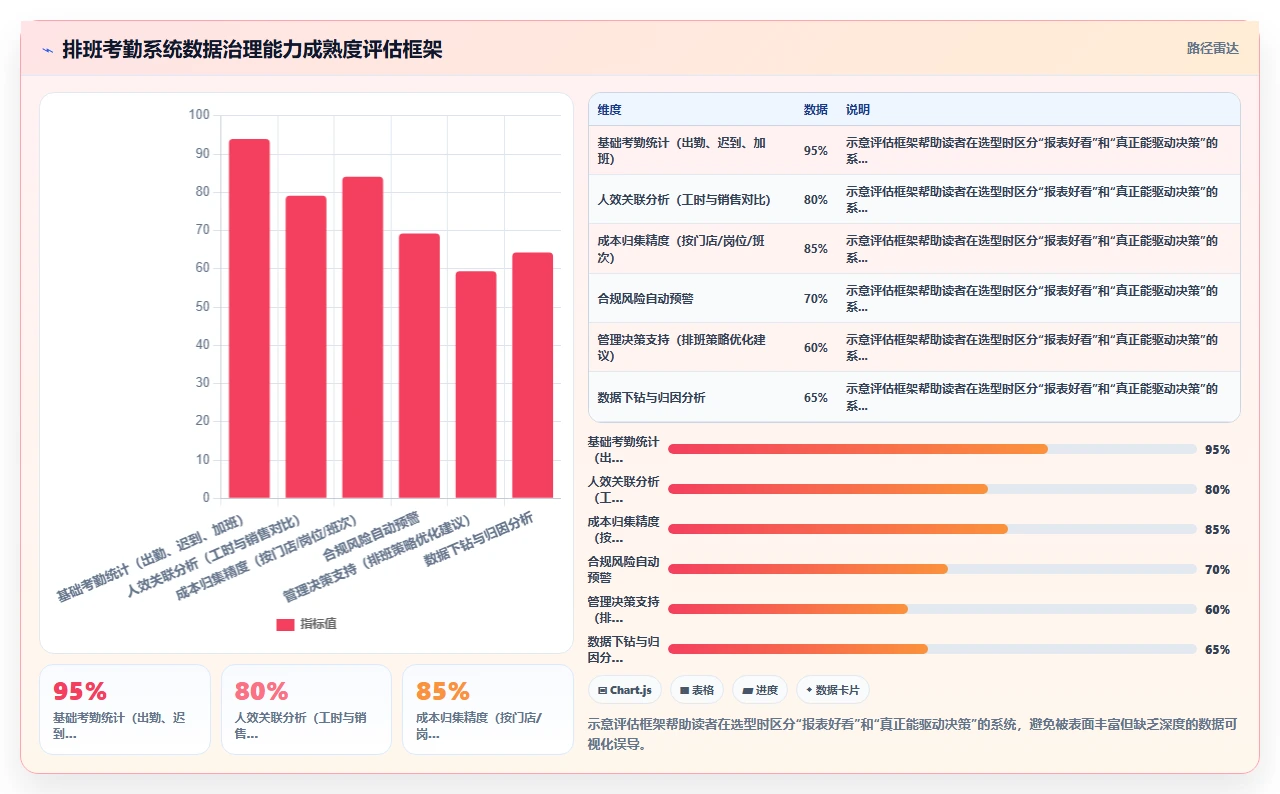Screen dimensions: 1280x794
Task: Open the 85% 成本归集精度 data card
Action: click(x=488, y=709)
